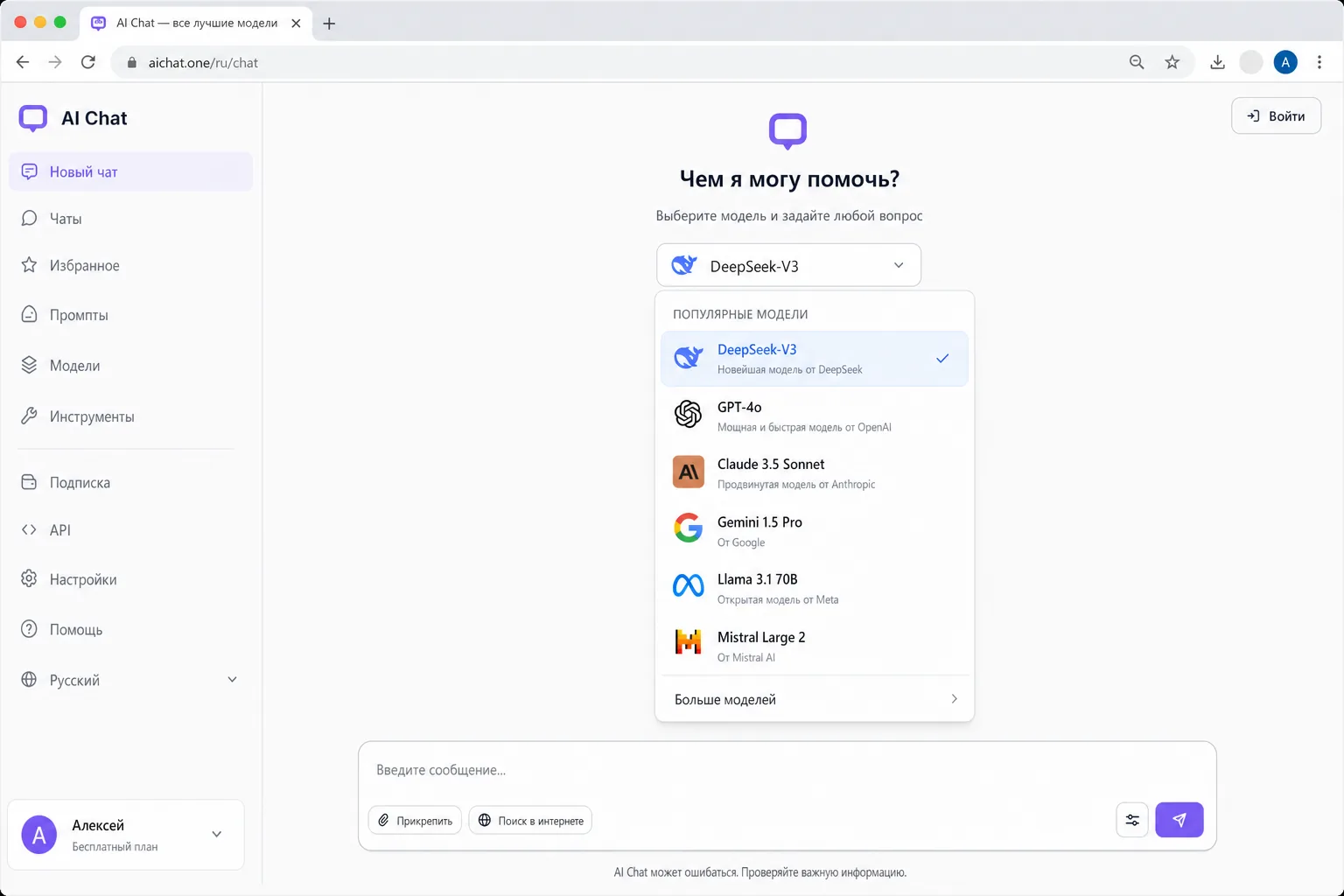
Task: Open Больше моделей submenu
Action: (x=814, y=699)
